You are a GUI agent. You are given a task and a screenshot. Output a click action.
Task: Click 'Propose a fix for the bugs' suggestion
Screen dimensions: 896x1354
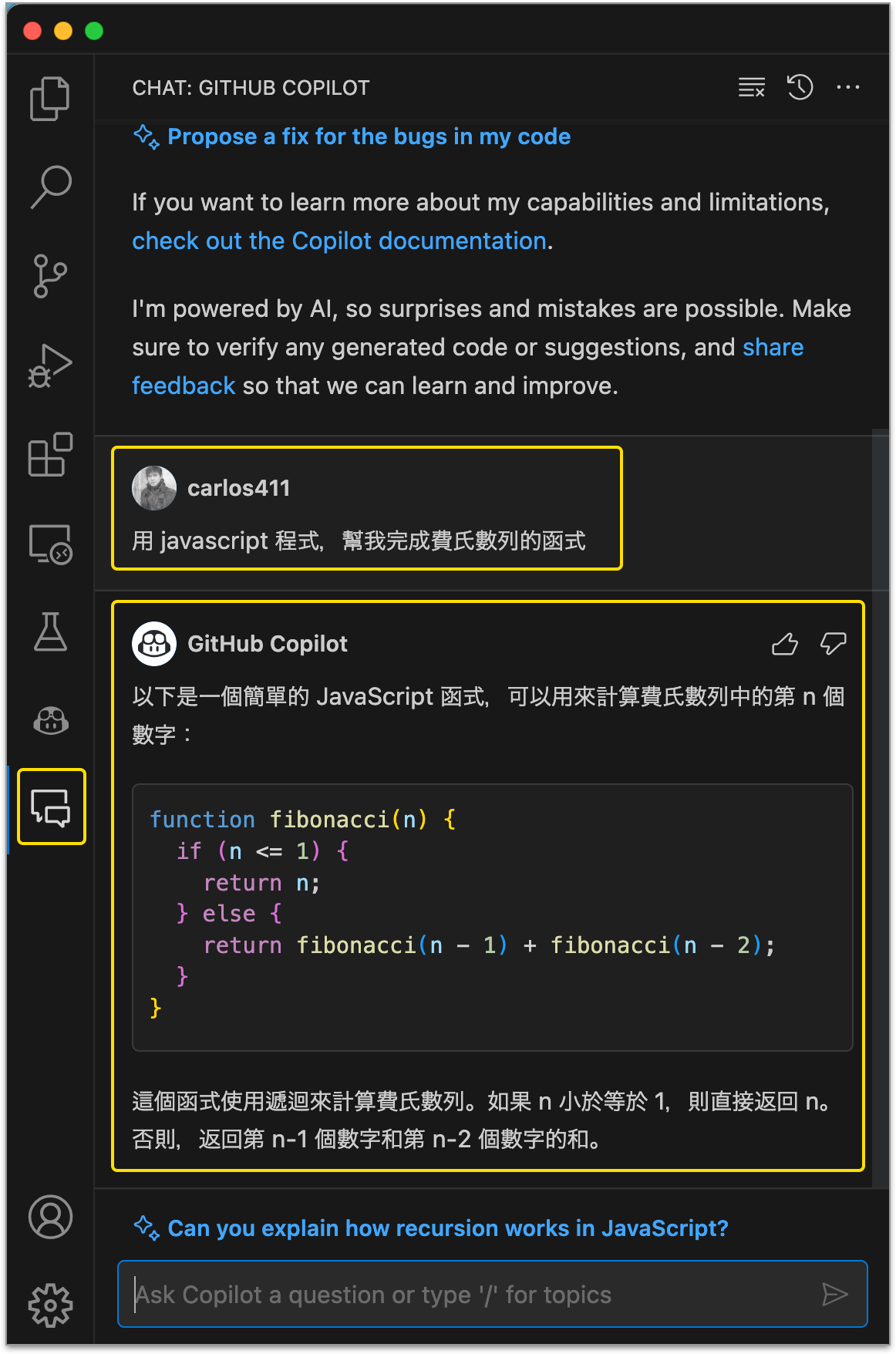(369, 137)
